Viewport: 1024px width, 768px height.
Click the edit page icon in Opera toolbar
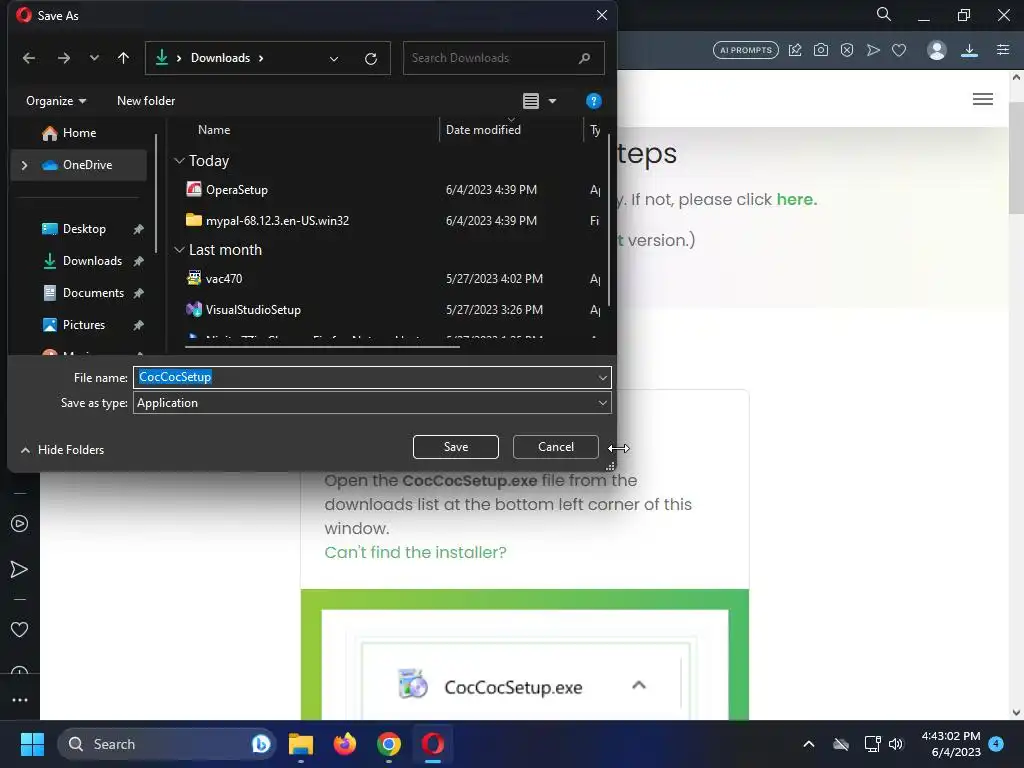[x=795, y=50]
